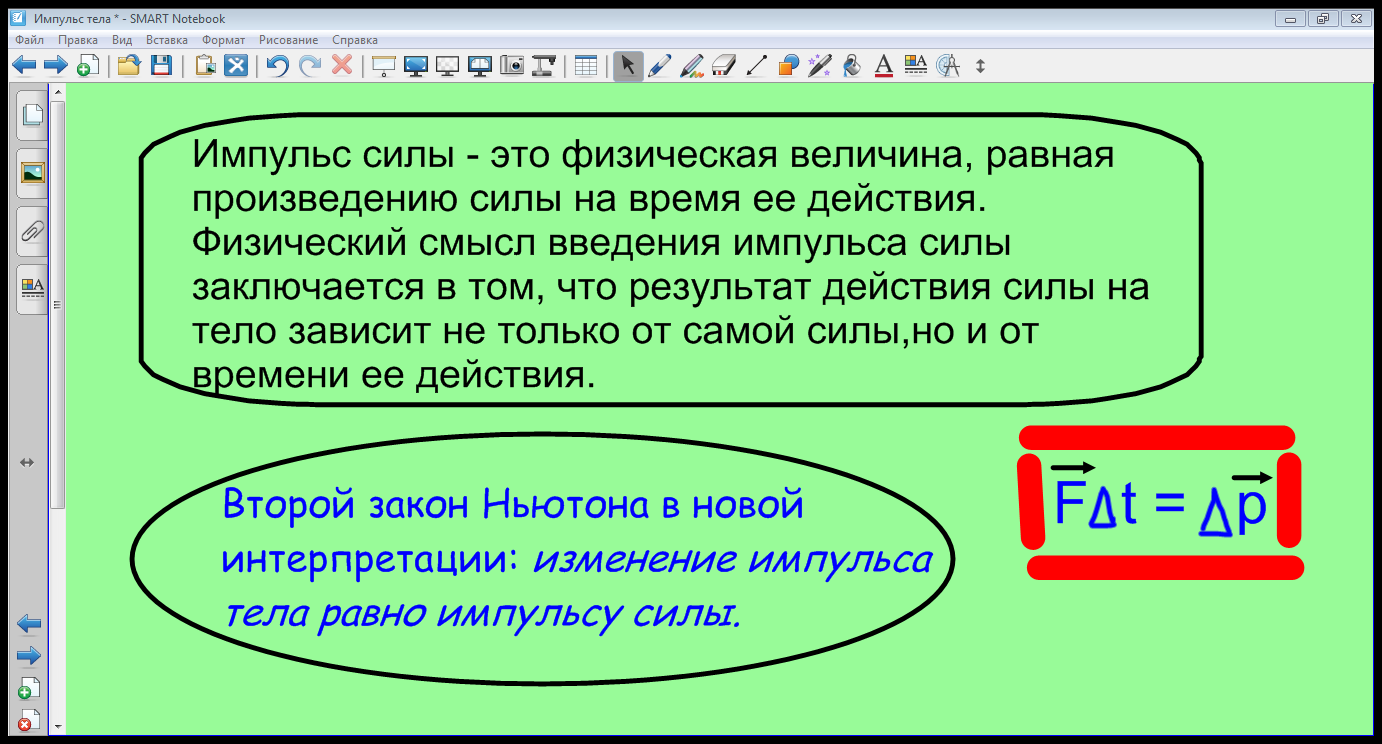
Task: Enable transparent background mode icon
Action: pyautogui.click(x=448, y=66)
